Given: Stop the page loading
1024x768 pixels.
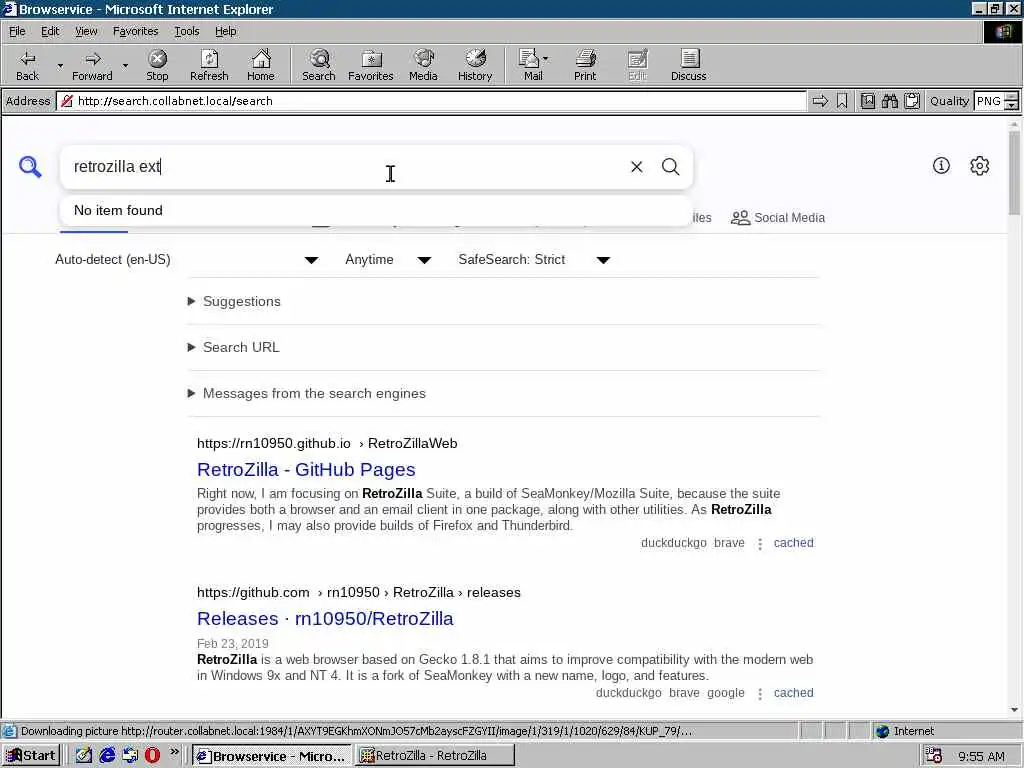Looking at the screenshot, I should pyautogui.click(x=157, y=65).
